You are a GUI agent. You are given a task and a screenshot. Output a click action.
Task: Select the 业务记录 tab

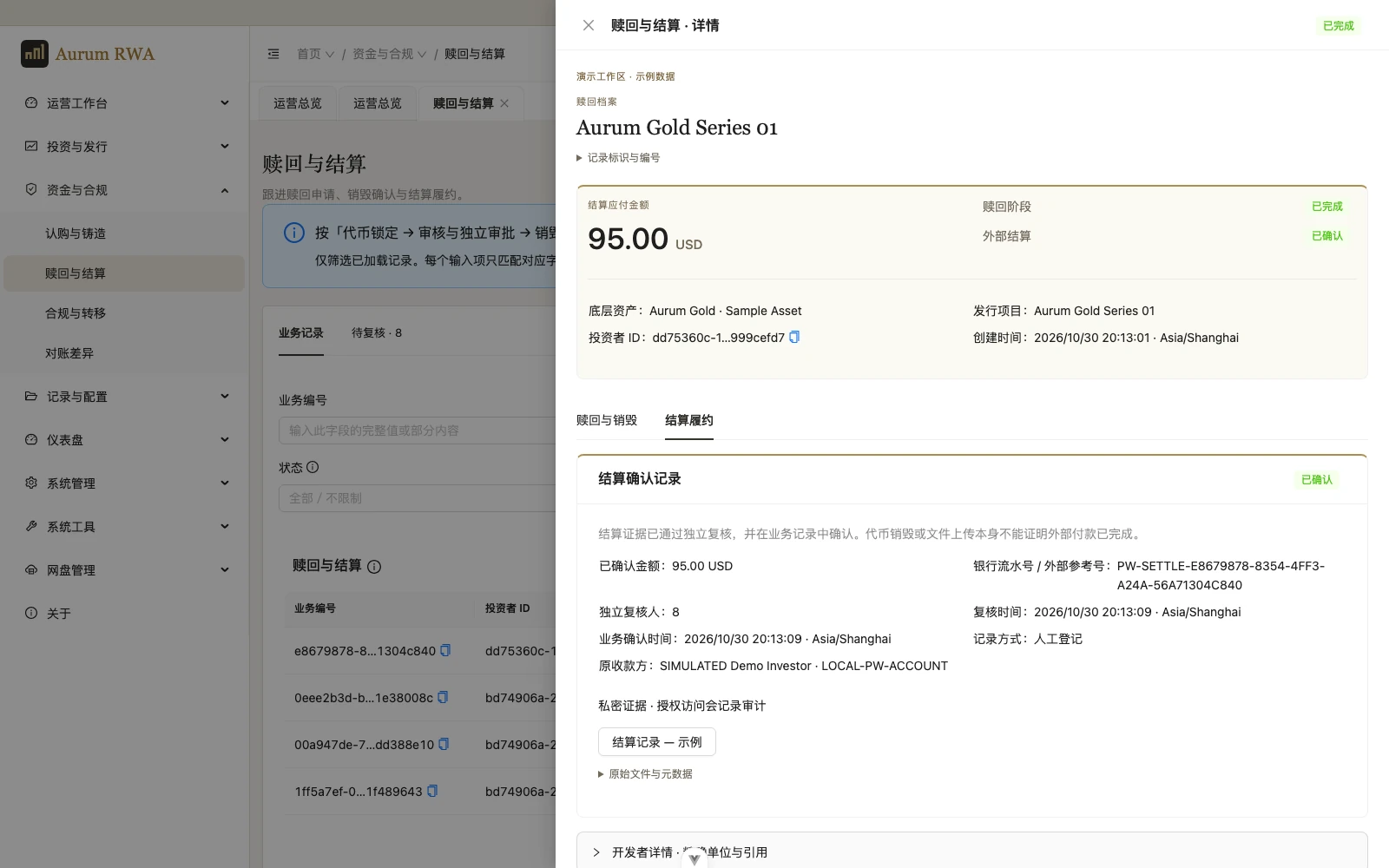click(301, 332)
